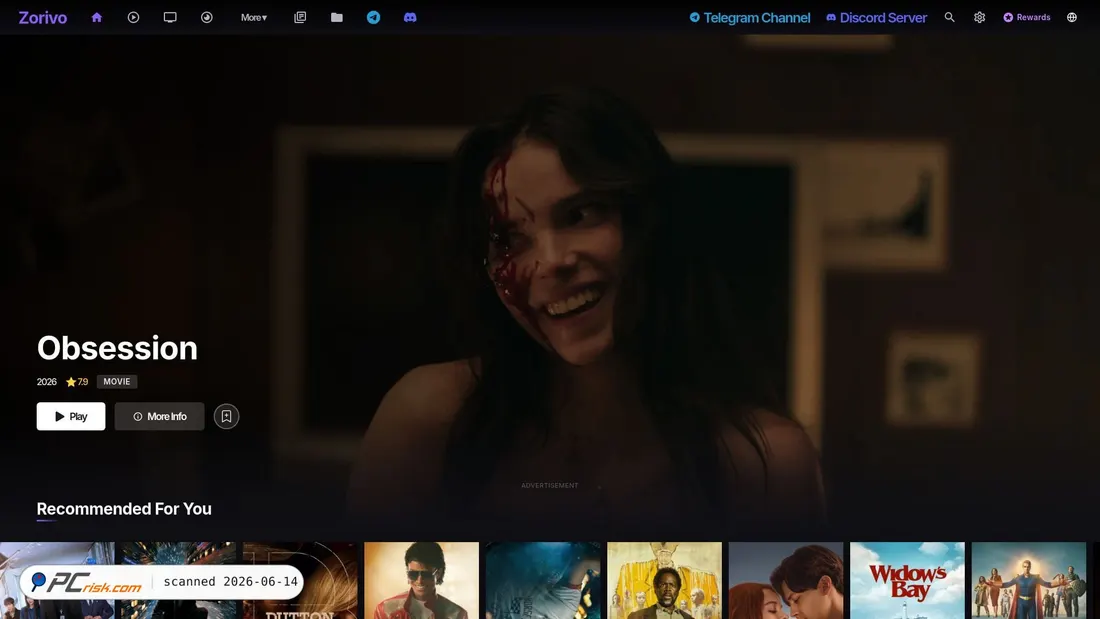
Task: Open search with magnifier icon
Action: click(949, 18)
